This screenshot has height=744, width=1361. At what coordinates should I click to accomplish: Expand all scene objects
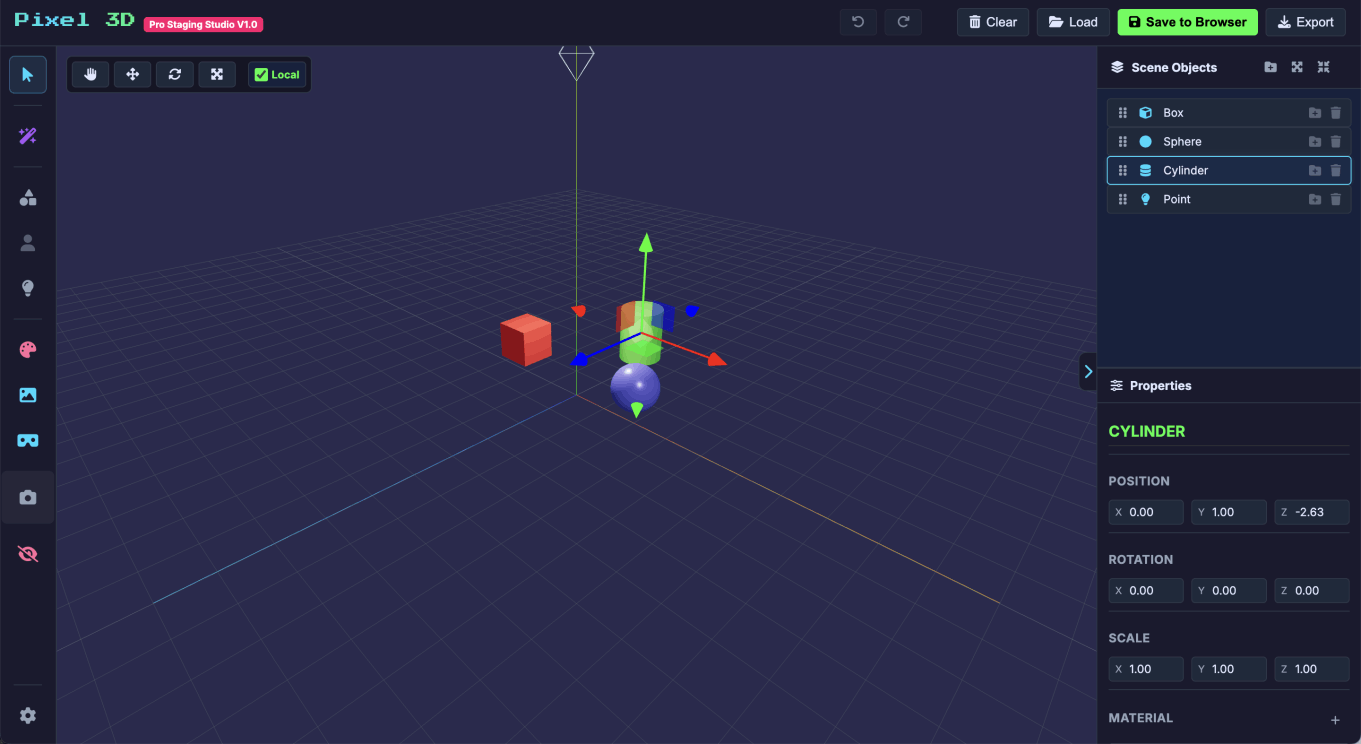(1297, 67)
